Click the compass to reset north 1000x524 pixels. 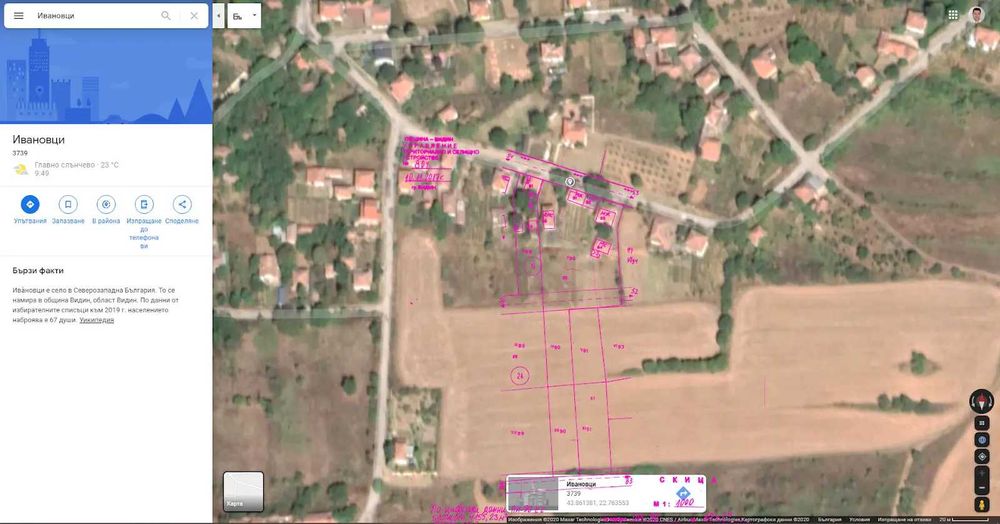tap(982, 401)
